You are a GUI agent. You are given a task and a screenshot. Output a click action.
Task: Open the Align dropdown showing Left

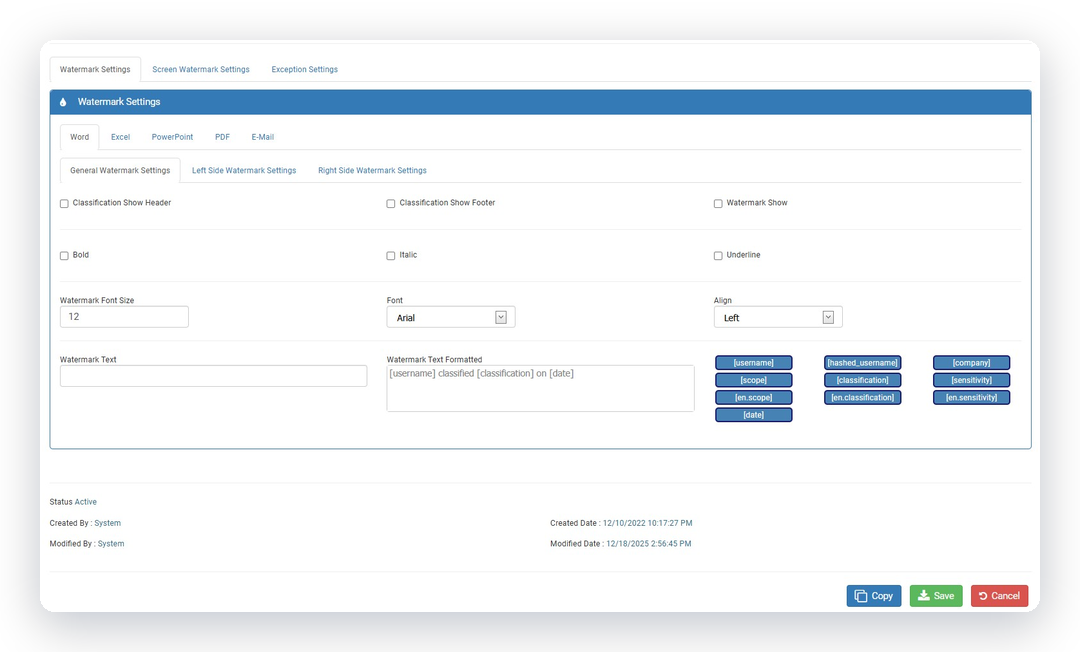coord(778,317)
